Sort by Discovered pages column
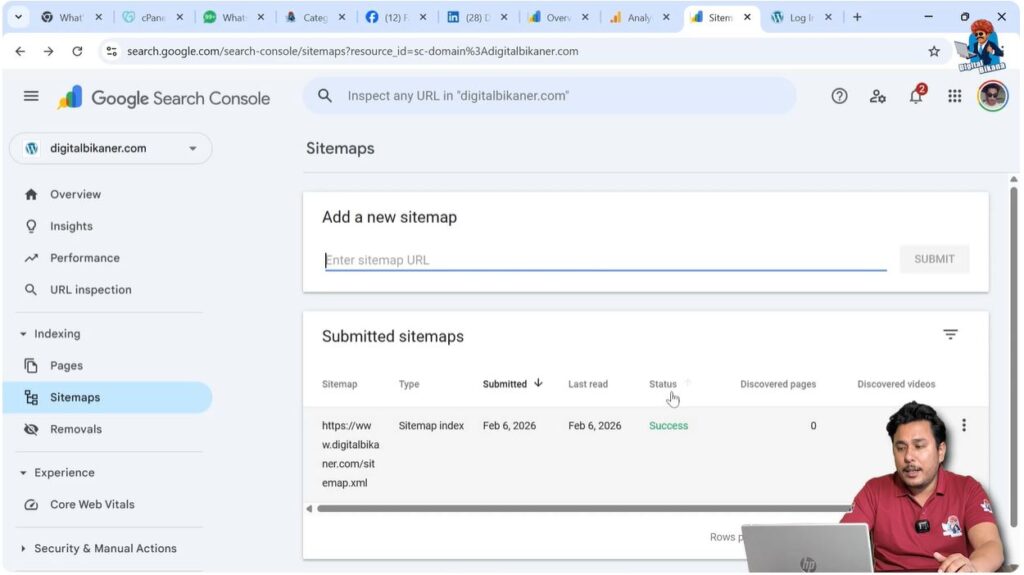The image size is (1024, 575). [x=778, y=384]
